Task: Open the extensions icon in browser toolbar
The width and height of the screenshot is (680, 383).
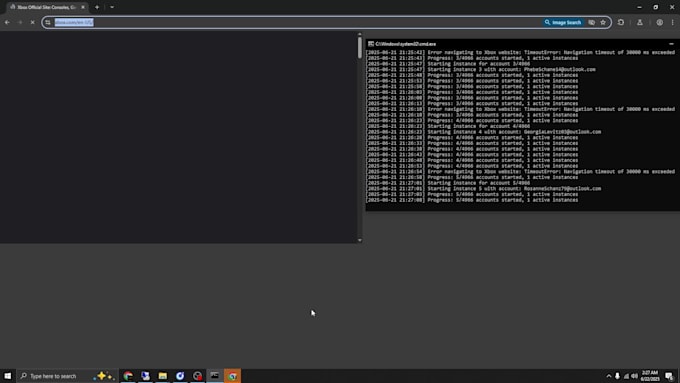Action: point(621,22)
